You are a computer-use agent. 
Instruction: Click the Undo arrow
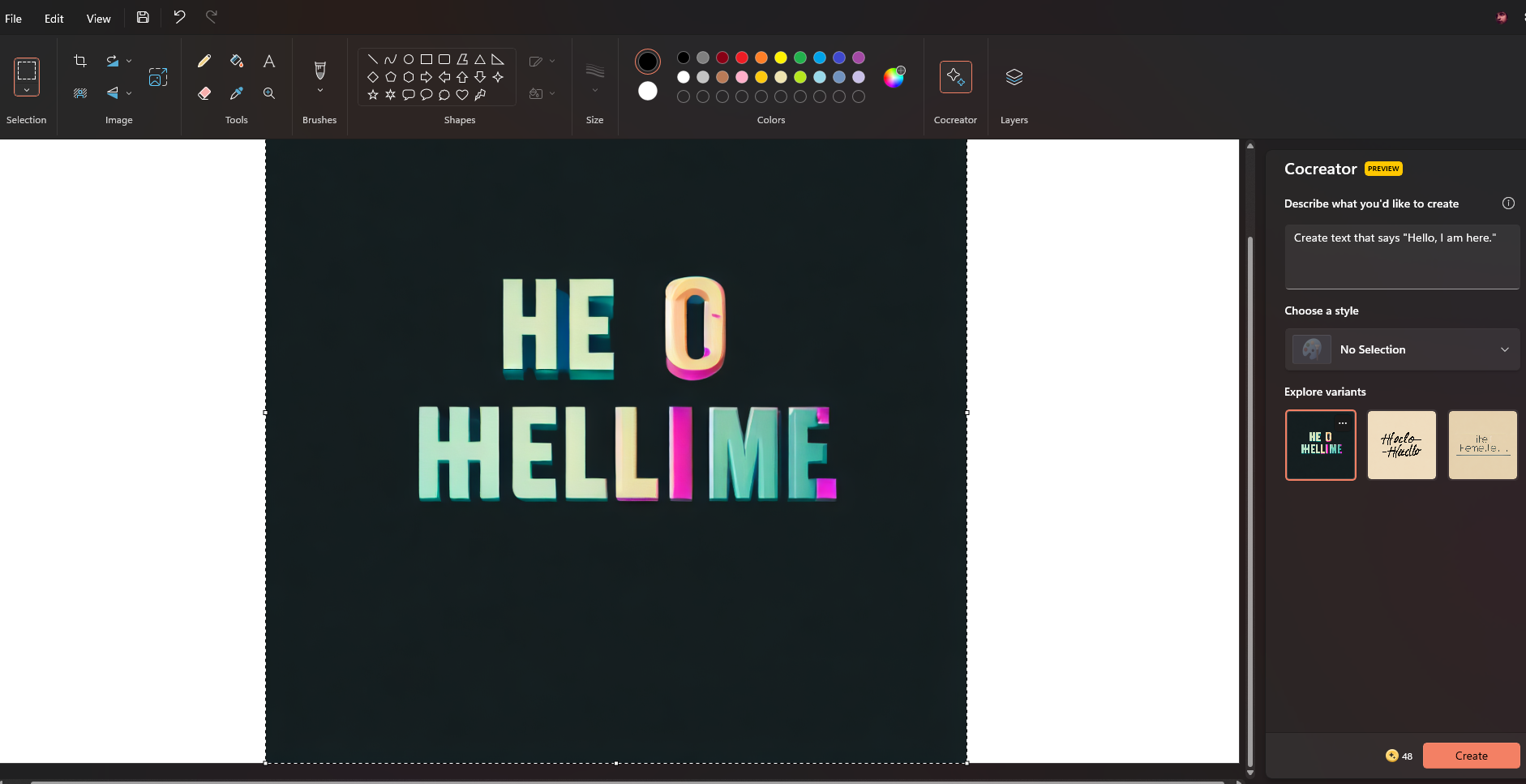point(179,17)
